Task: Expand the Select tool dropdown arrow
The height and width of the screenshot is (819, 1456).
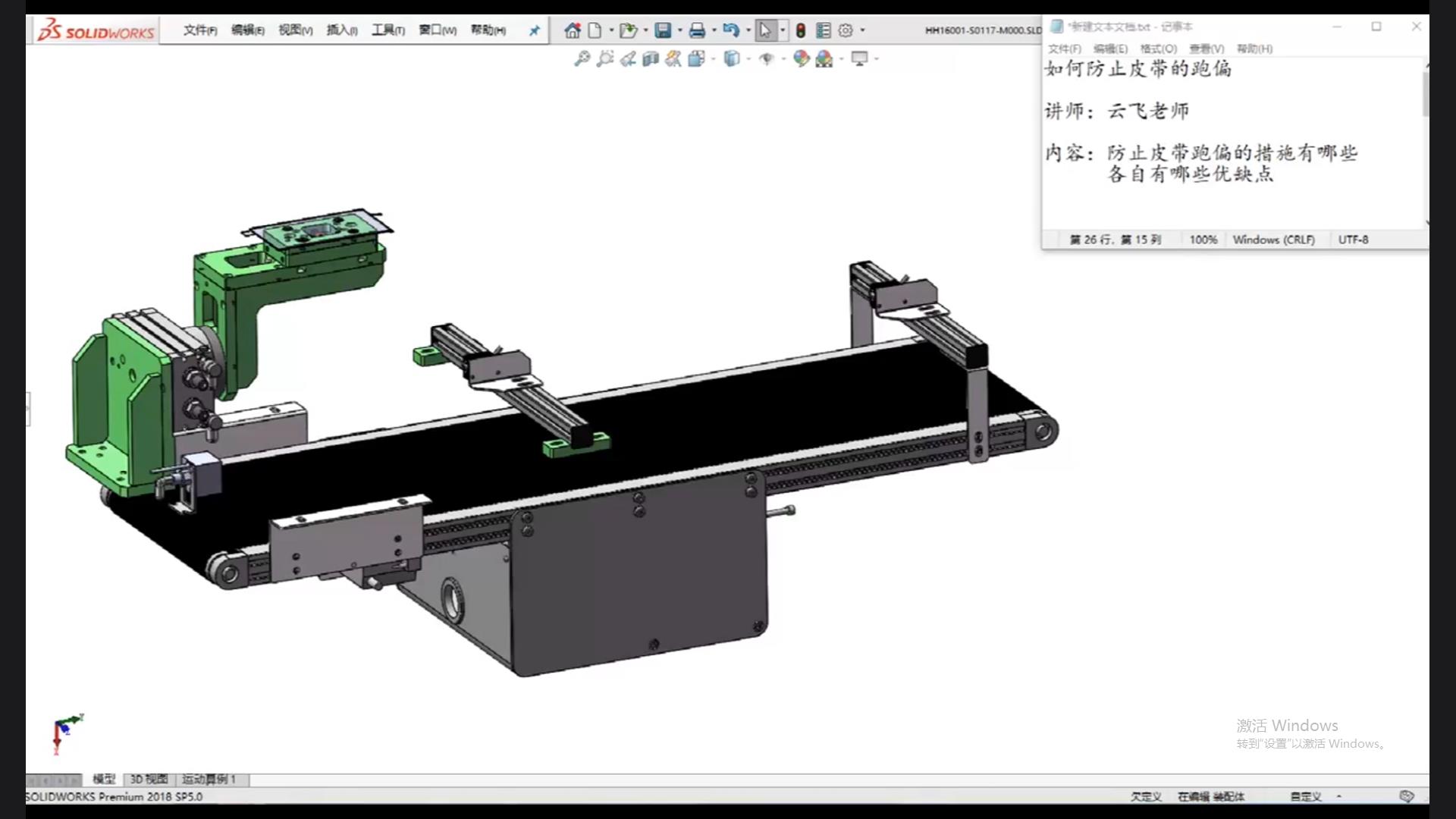Action: click(x=783, y=30)
